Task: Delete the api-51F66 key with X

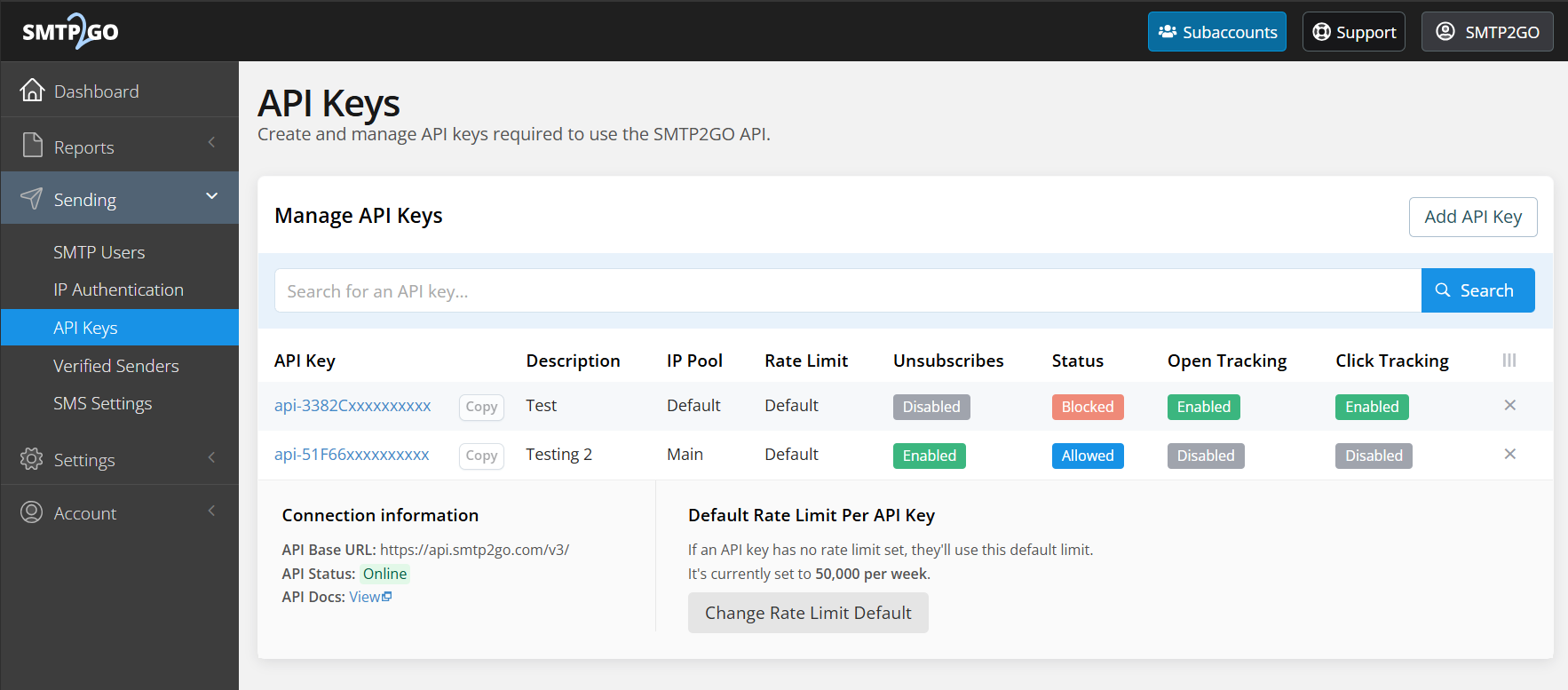Action: point(1509,454)
